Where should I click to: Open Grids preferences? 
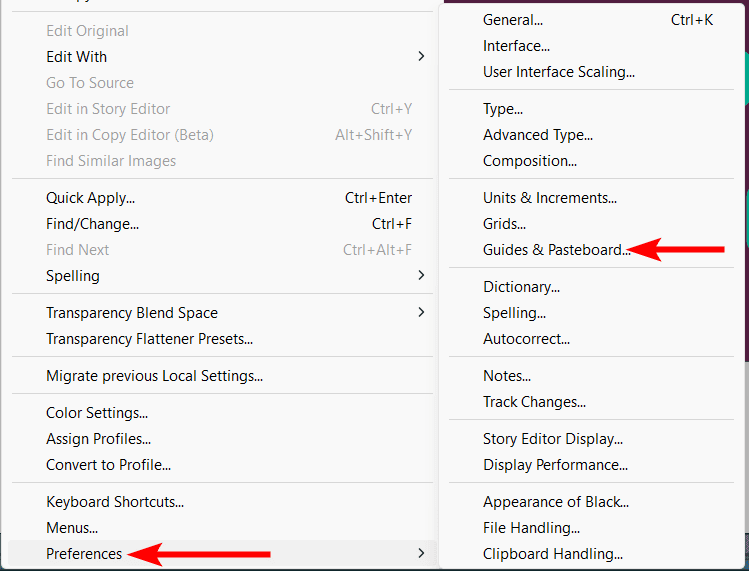504,224
